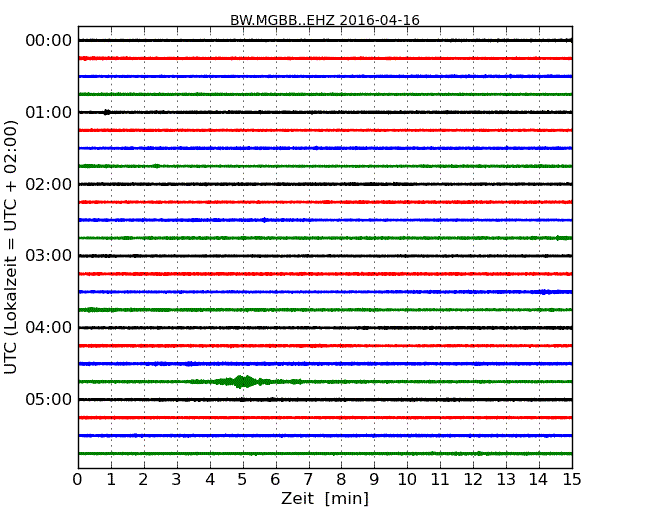Click the seismic event burst on green trace
The height and width of the screenshot is (520, 650).
tap(245, 381)
